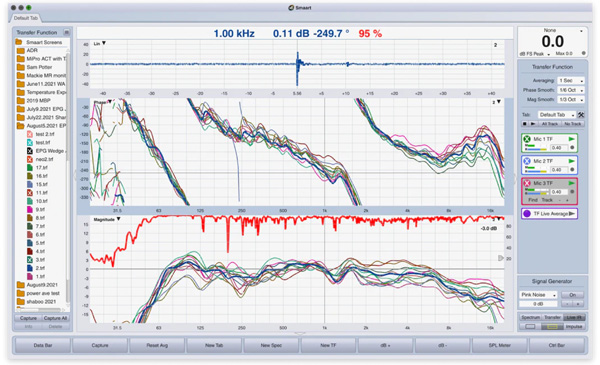Screen dimensions: 600x365
Task: Turn the signal generator On
Action: pos(572,295)
